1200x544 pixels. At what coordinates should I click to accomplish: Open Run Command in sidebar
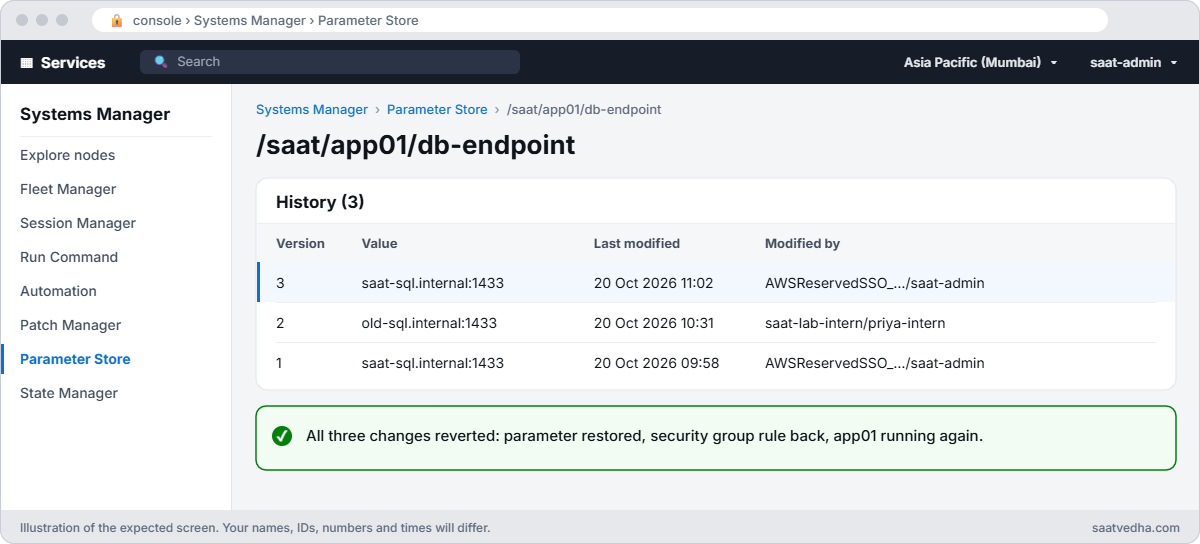(x=69, y=257)
